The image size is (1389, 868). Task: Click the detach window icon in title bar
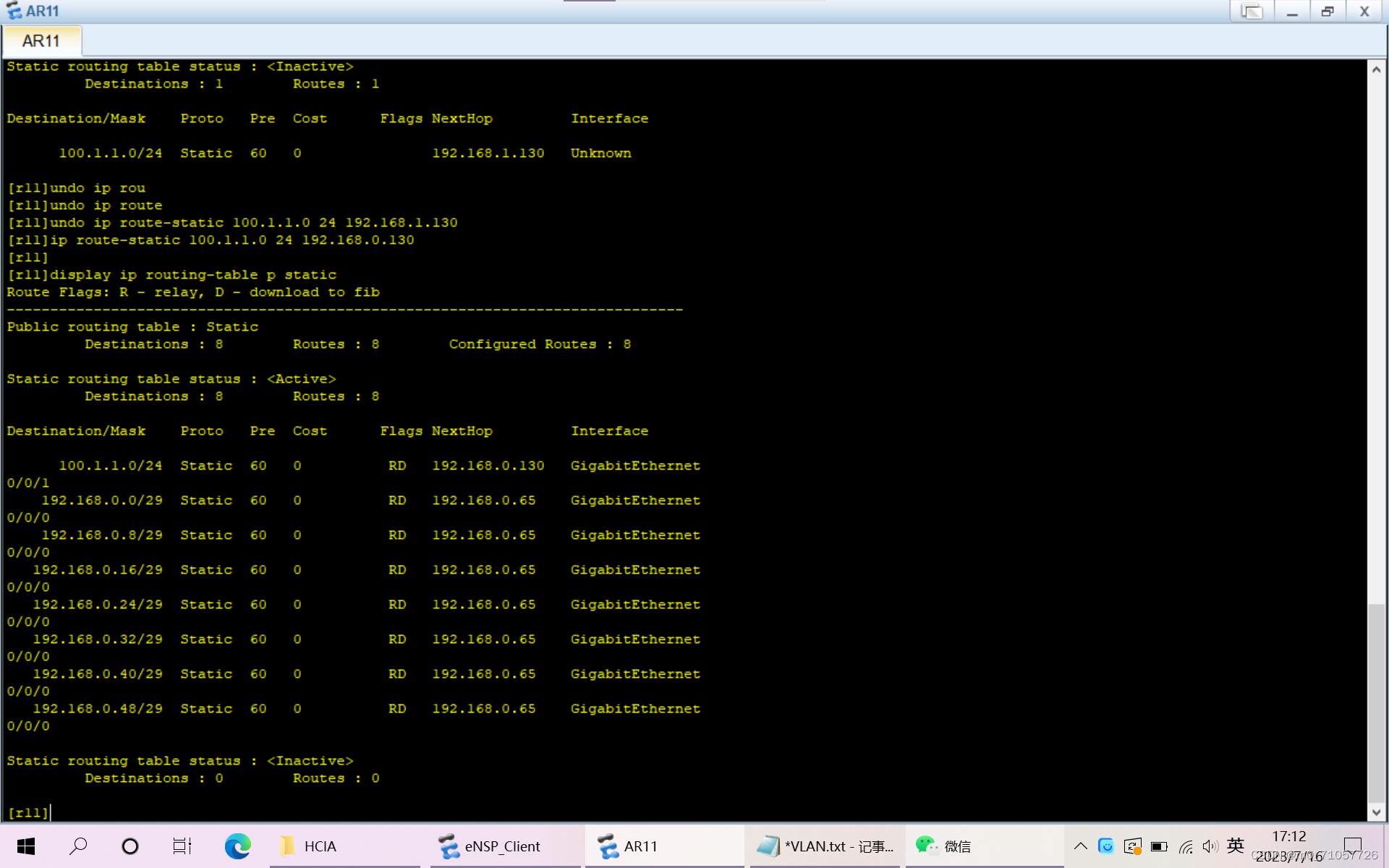tap(1252, 12)
